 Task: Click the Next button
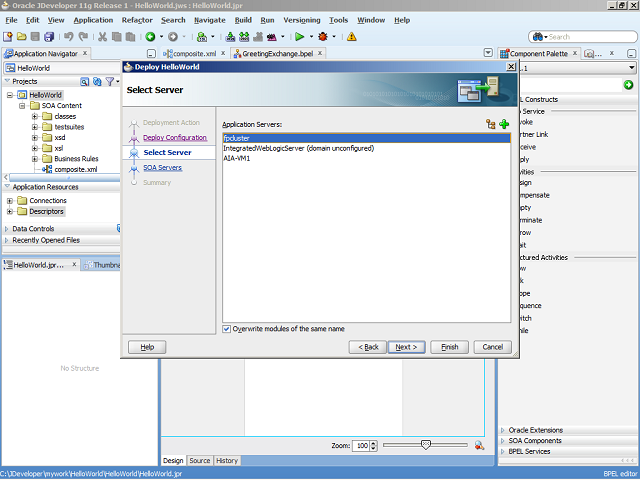[407, 347]
